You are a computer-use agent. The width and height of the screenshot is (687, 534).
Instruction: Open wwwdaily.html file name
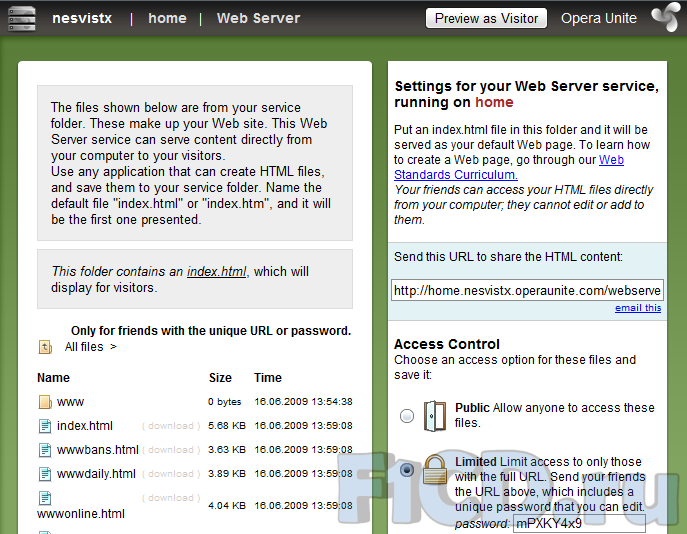[96, 474]
